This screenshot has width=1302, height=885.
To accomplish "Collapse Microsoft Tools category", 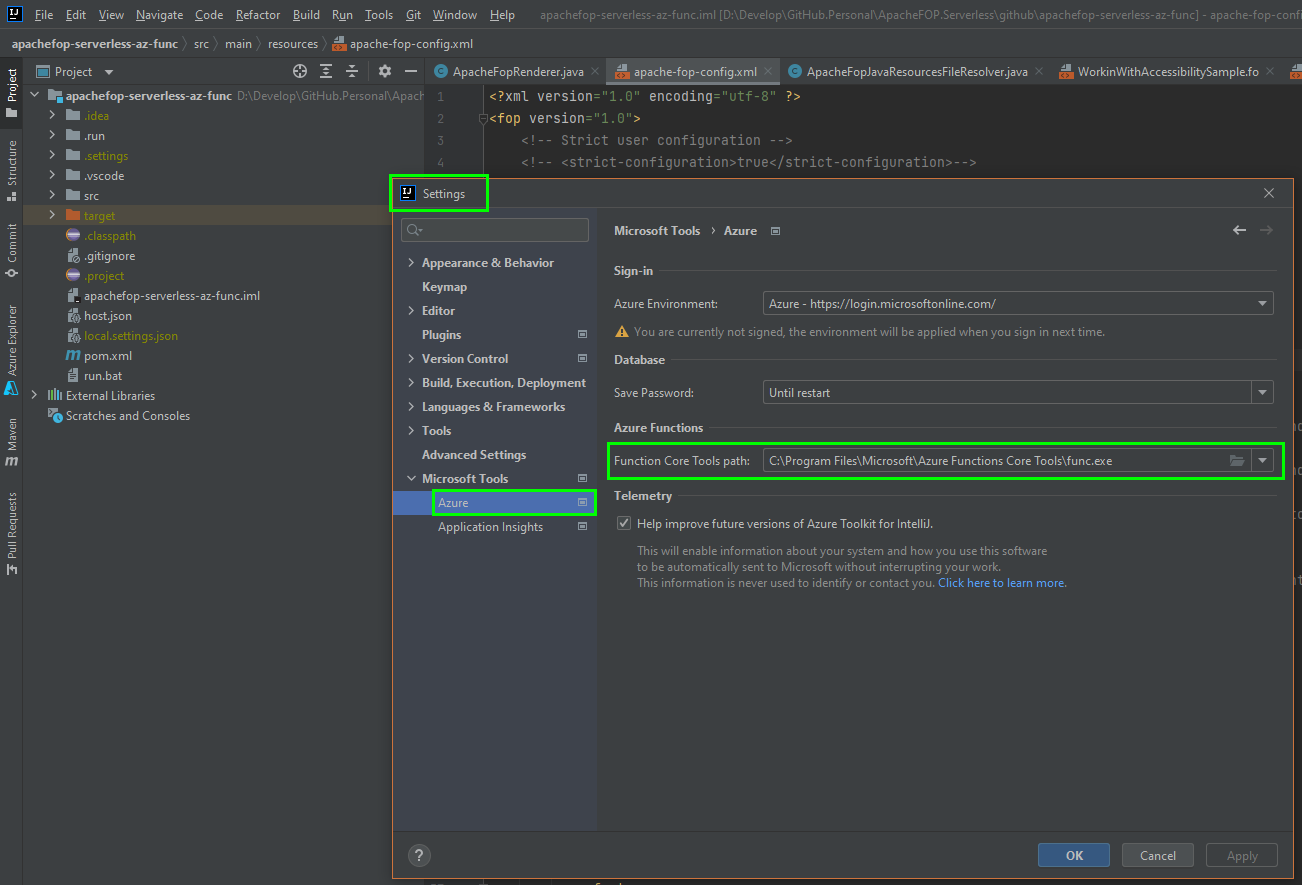I will (x=411, y=479).
